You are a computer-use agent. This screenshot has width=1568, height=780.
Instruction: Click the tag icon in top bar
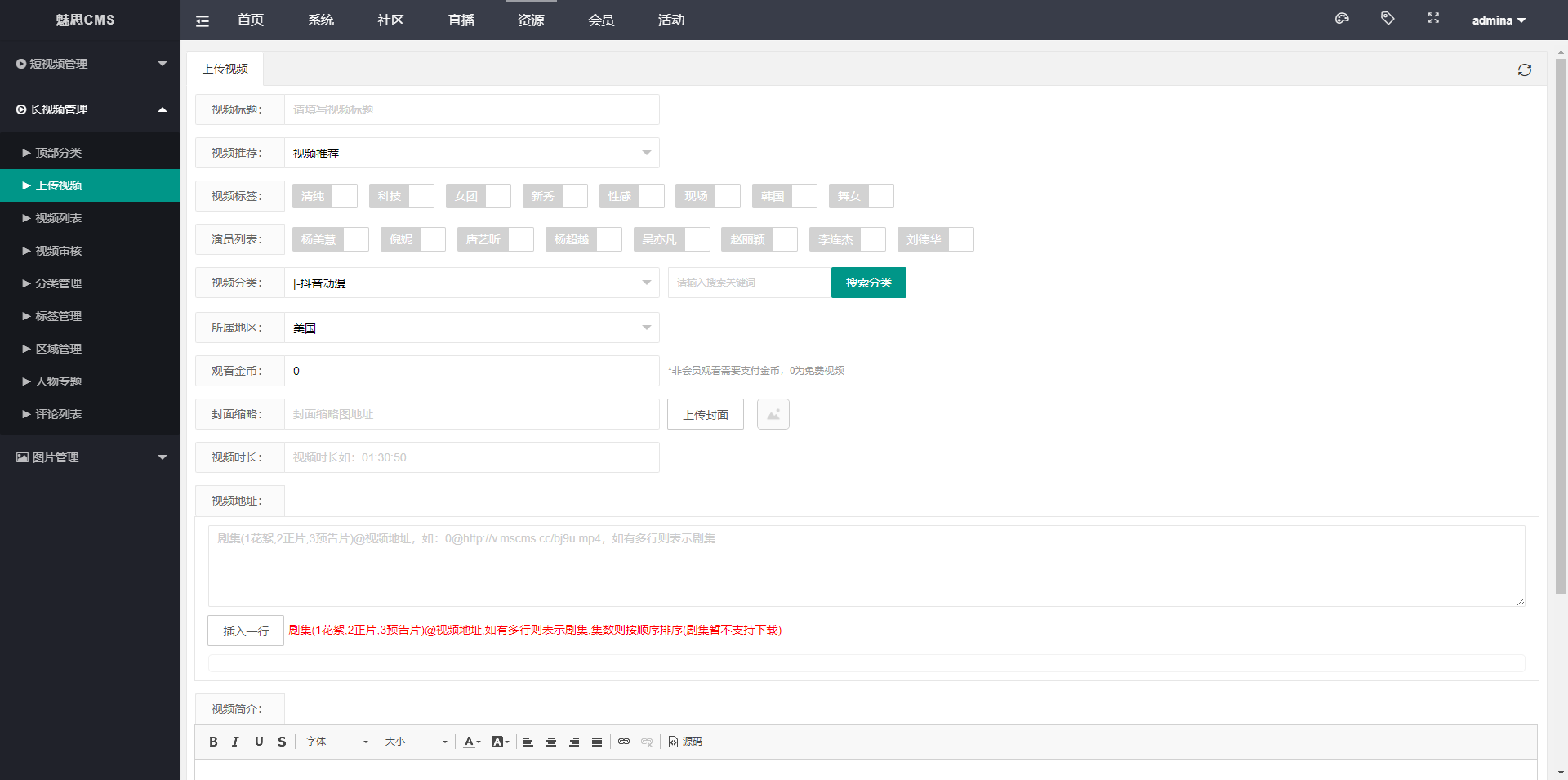pyautogui.click(x=1388, y=19)
